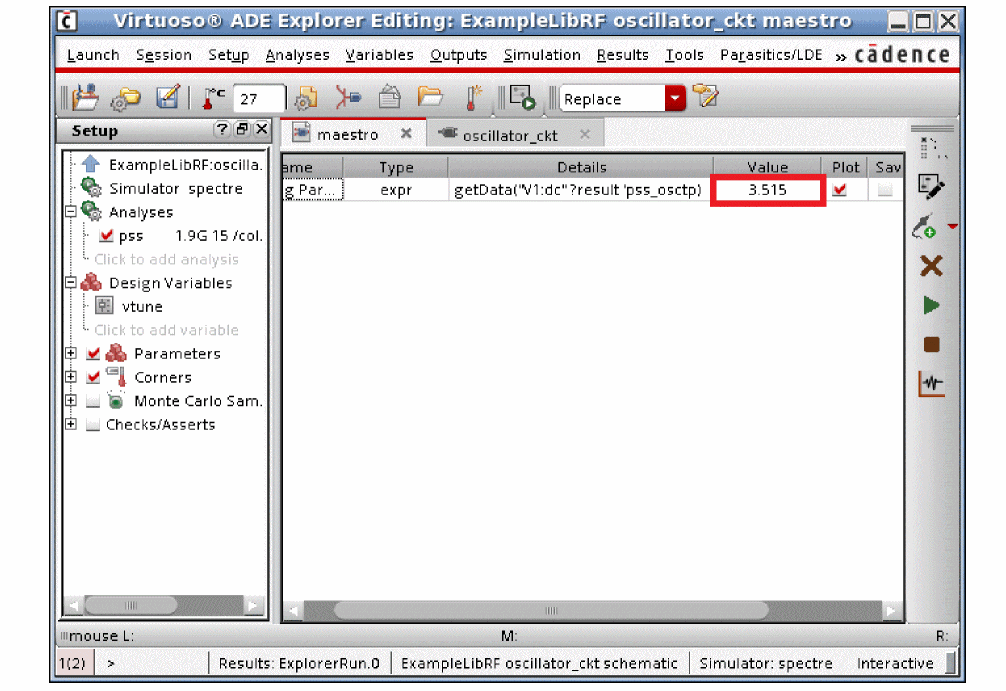The width and height of the screenshot is (1006, 691).
Task: Click the gear and folder setup icon
Action: [x=126, y=99]
